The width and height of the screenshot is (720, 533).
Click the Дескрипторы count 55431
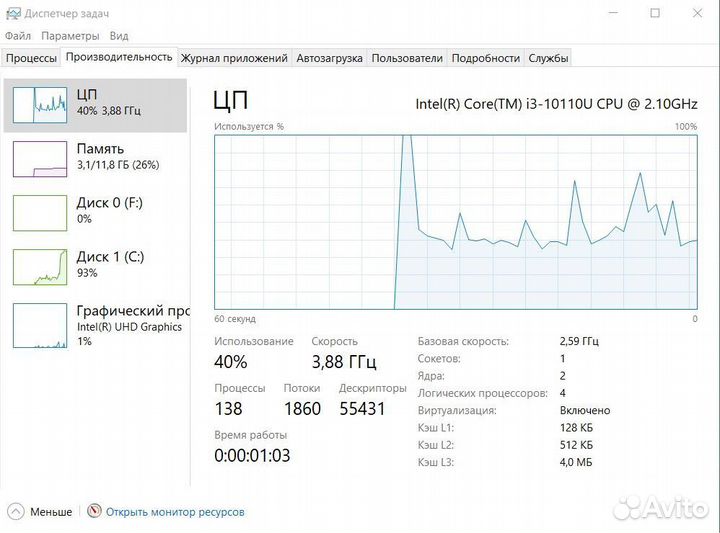click(x=362, y=409)
